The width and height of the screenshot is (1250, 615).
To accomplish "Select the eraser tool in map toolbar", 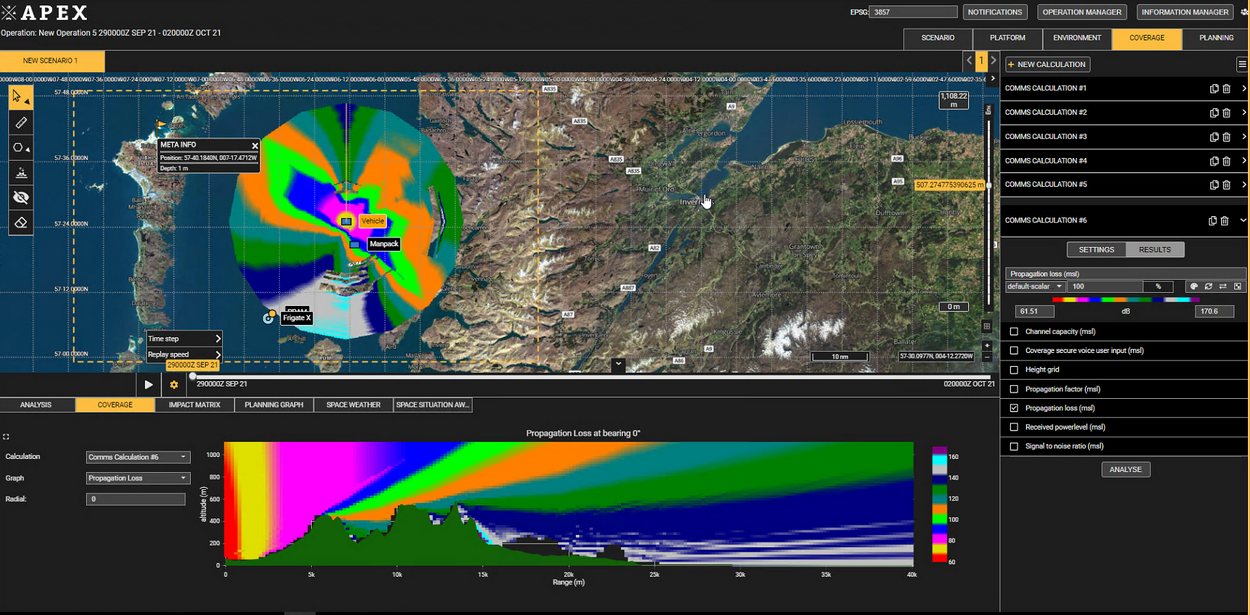I will click(21, 222).
